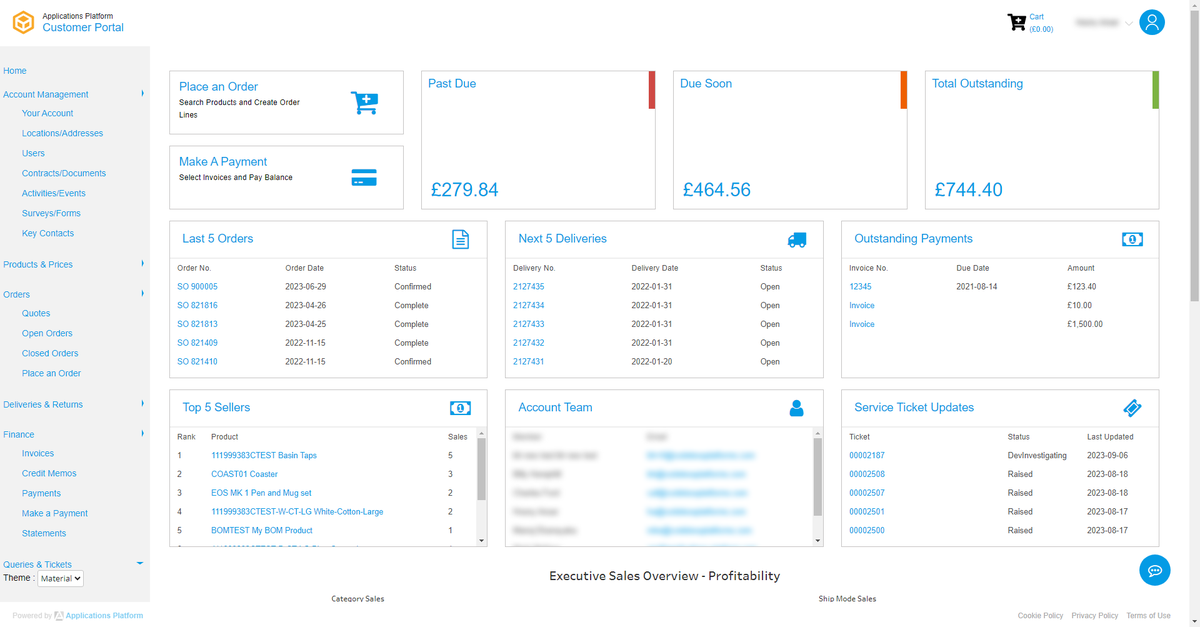Open Locations/Addresses in sidebar
Image resolution: width=1200 pixels, height=627 pixels.
click(62, 133)
